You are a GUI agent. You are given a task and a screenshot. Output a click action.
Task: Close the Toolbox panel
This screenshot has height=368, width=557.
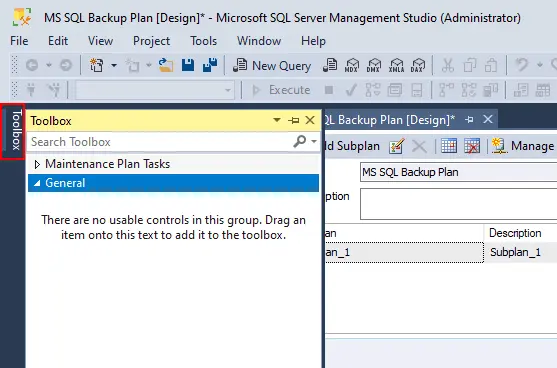click(310, 120)
